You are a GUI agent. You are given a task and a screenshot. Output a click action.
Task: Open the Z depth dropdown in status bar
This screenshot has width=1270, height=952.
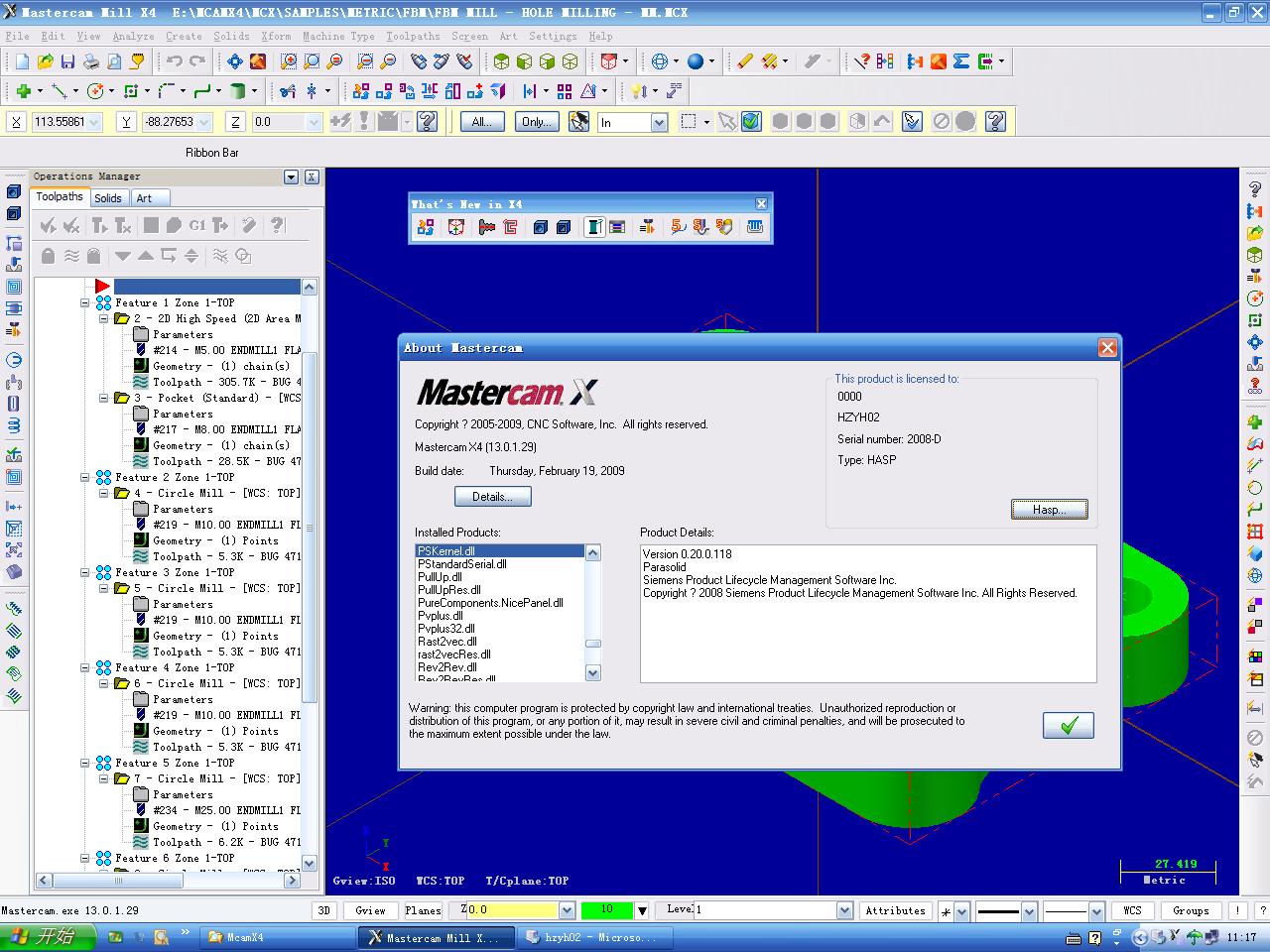tap(567, 910)
